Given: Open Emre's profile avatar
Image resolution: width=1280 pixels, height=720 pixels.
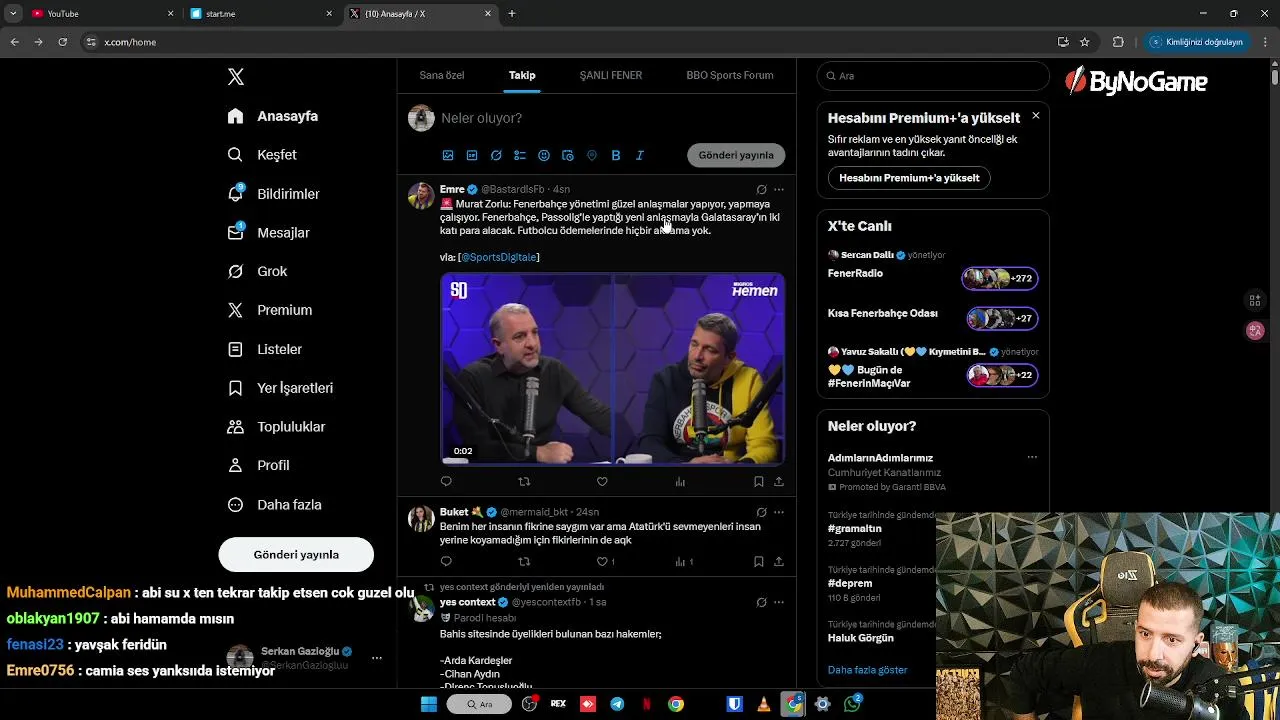Looking at the screenshot, I should [421, 195].
